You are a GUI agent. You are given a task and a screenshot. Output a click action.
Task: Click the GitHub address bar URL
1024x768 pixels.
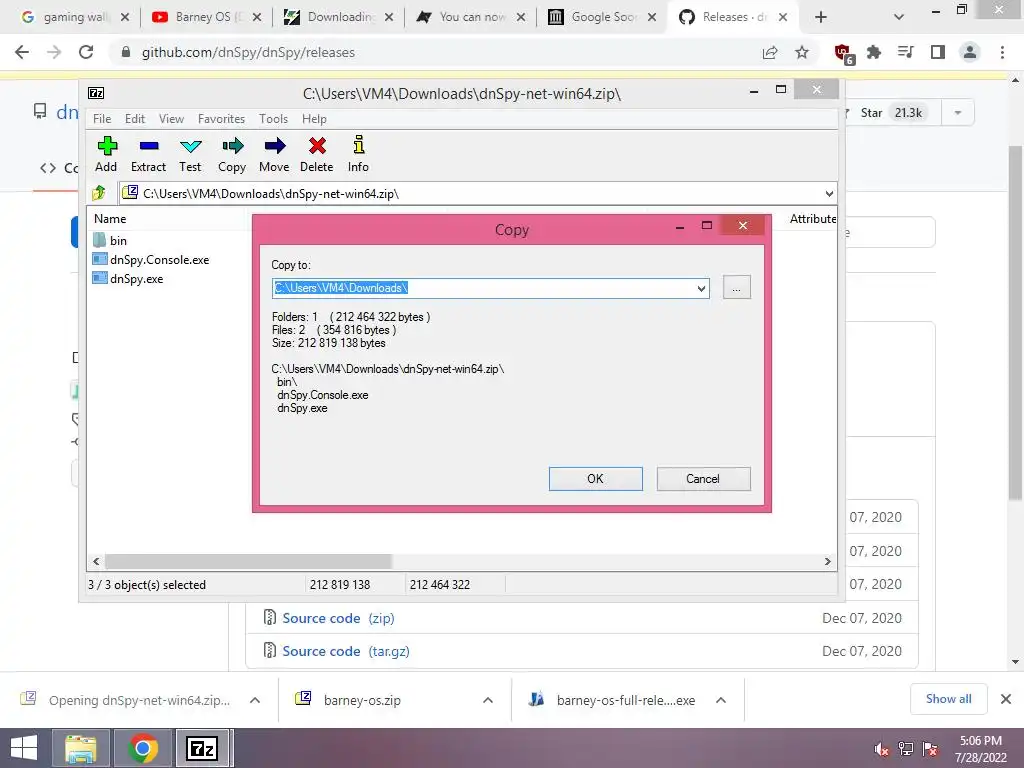pos(248,52)
